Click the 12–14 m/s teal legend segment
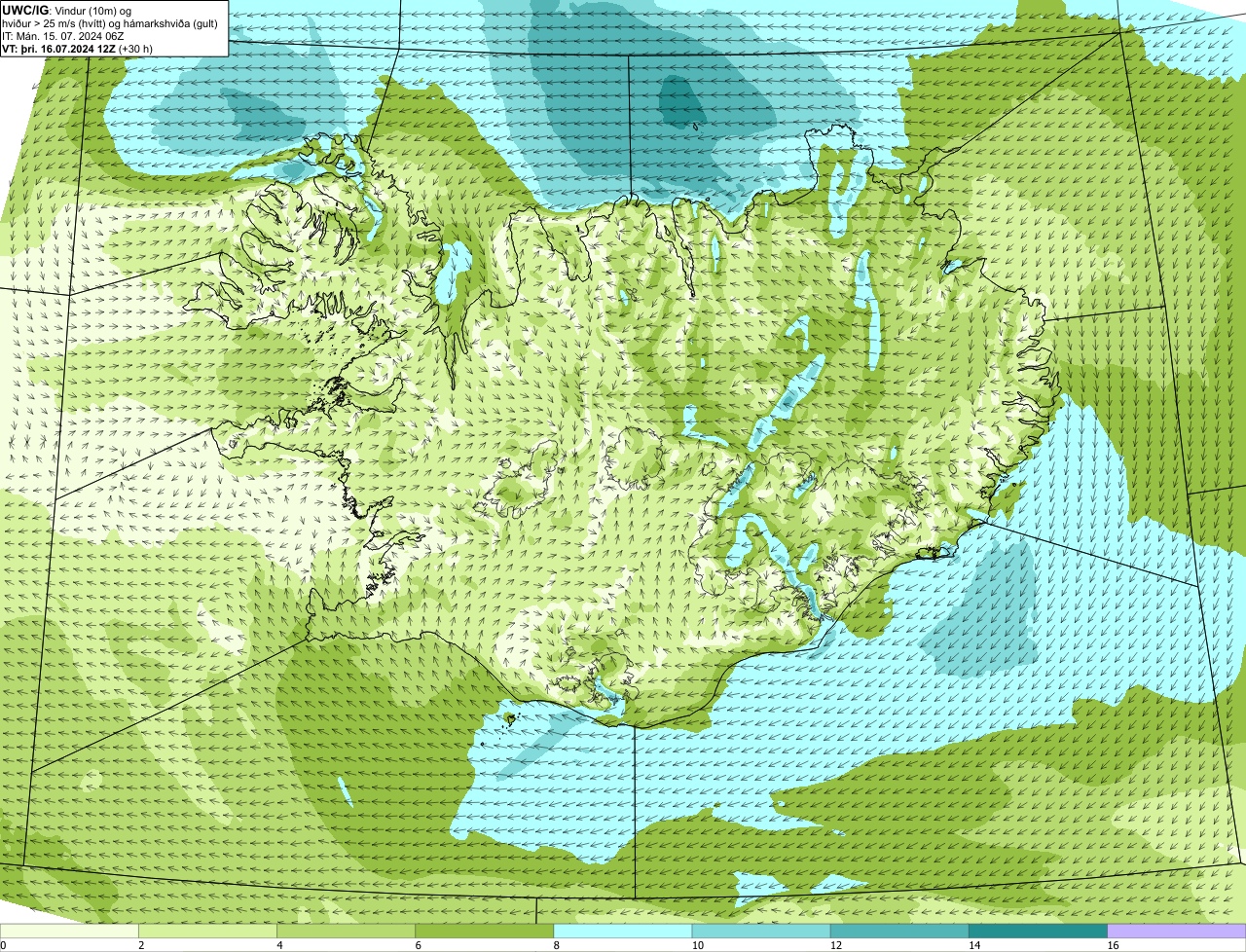Image resolution: width=1246 pixels, height=952 pixels. point(899,932)
